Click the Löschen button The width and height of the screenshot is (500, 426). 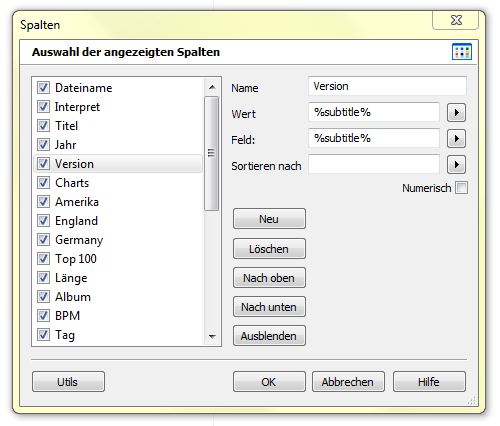(269, 249)
